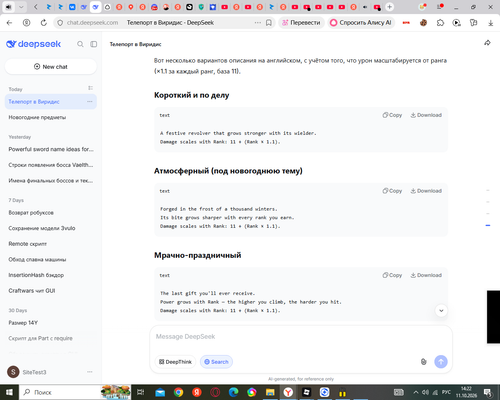Share conversation using top-right arrow icon
500x400 pixels.
[x=487, y=43]
